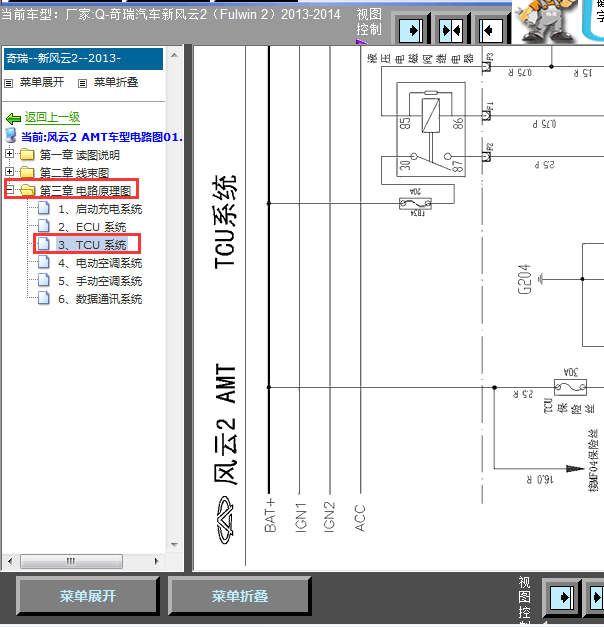The image size is (604, 627).
Task: Select 第三章 电路原理图 folder label
Action: (85, 191)
